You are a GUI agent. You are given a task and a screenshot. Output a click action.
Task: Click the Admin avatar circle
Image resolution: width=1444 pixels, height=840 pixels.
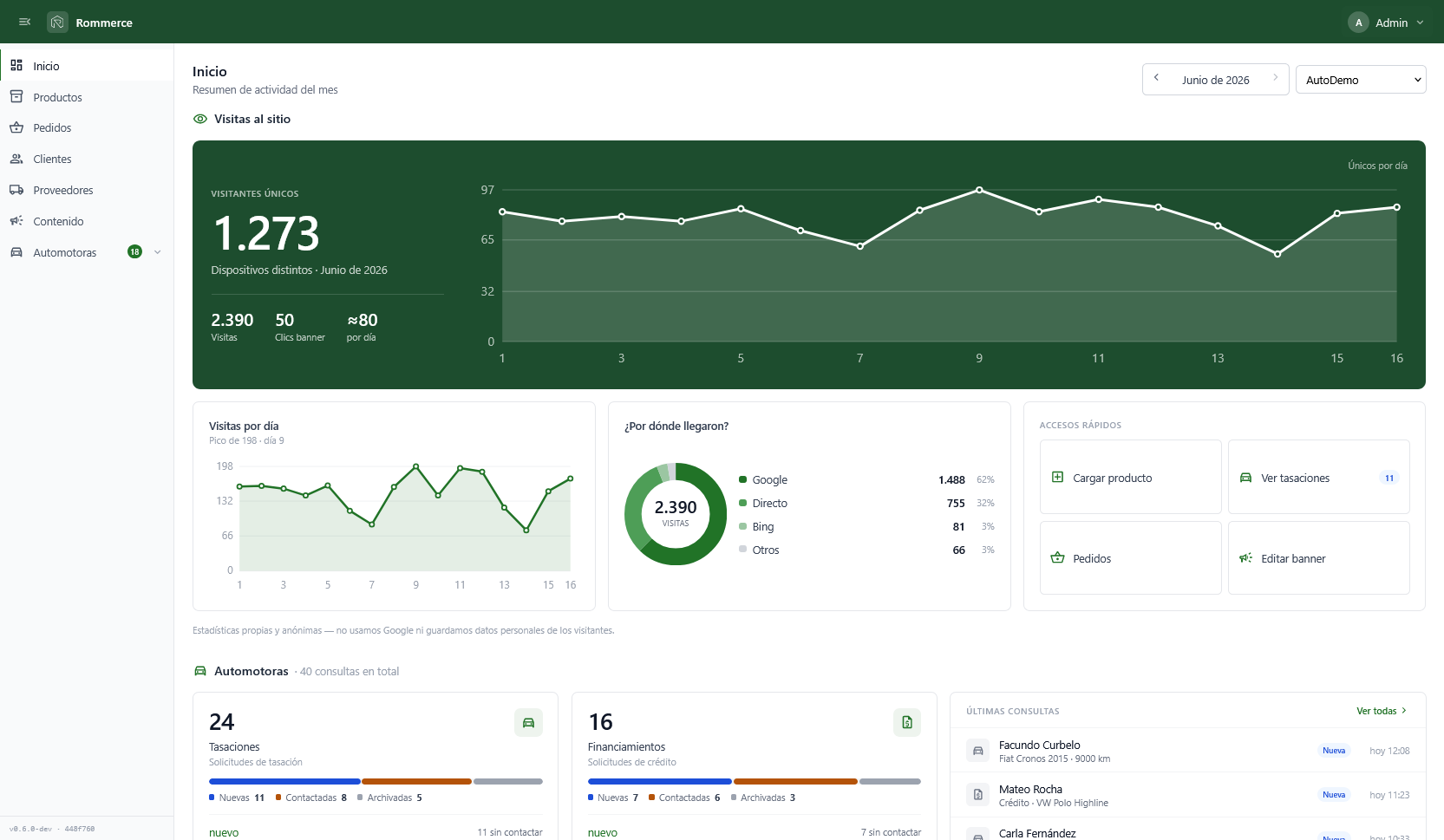pyautogui.click(x=1358, y=23)
